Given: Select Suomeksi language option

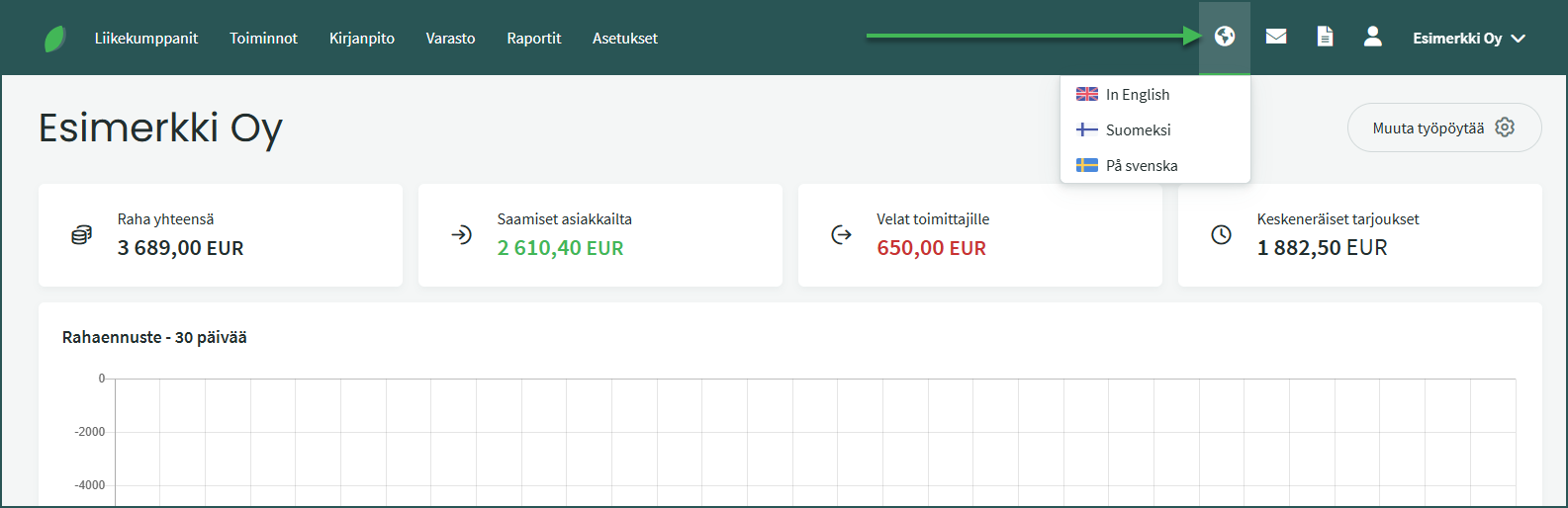Looking at the screenshot, I should pyautogui.click(x=1138, y=130).
